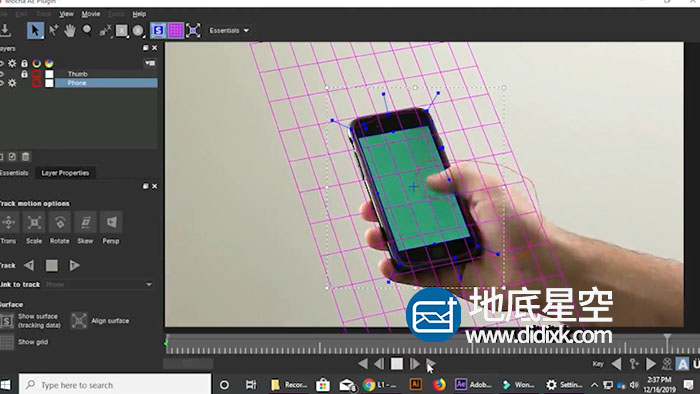Activate the hand pan tool
The image size is (700, 394).
point(70,30)
